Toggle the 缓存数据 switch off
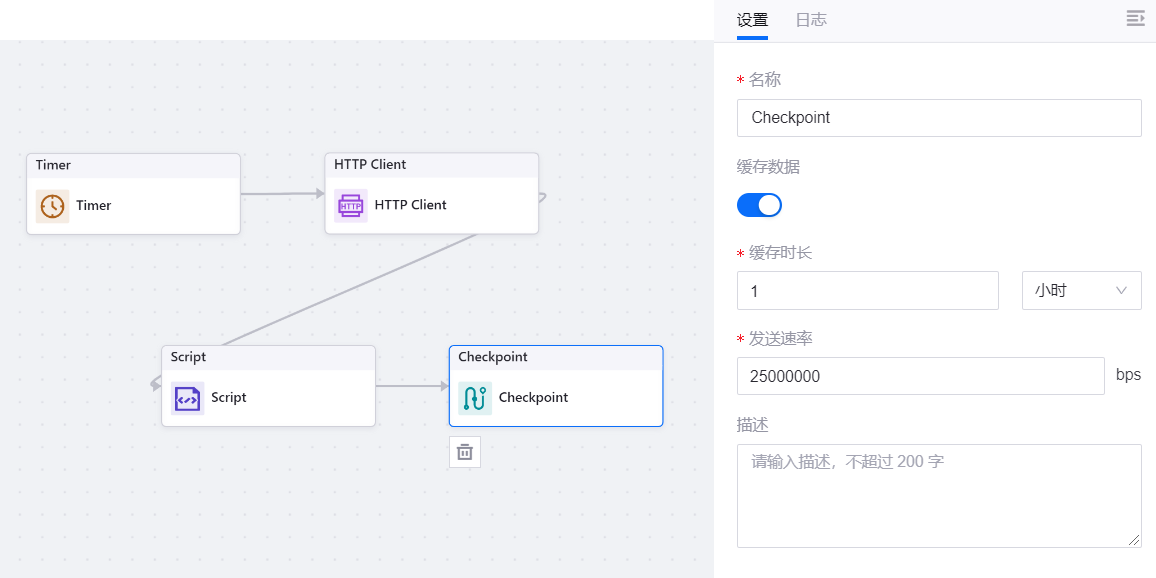This screenshot has height=578, width=1156. click(x=759, y=205)
